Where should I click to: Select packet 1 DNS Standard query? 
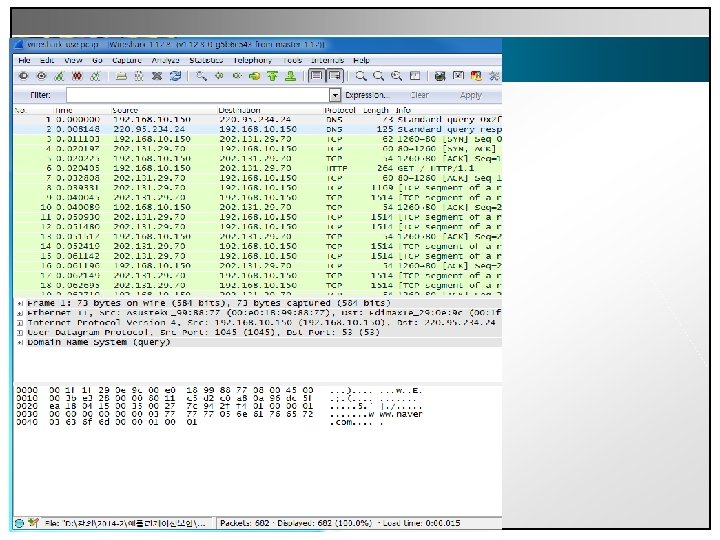click(258, 119)
